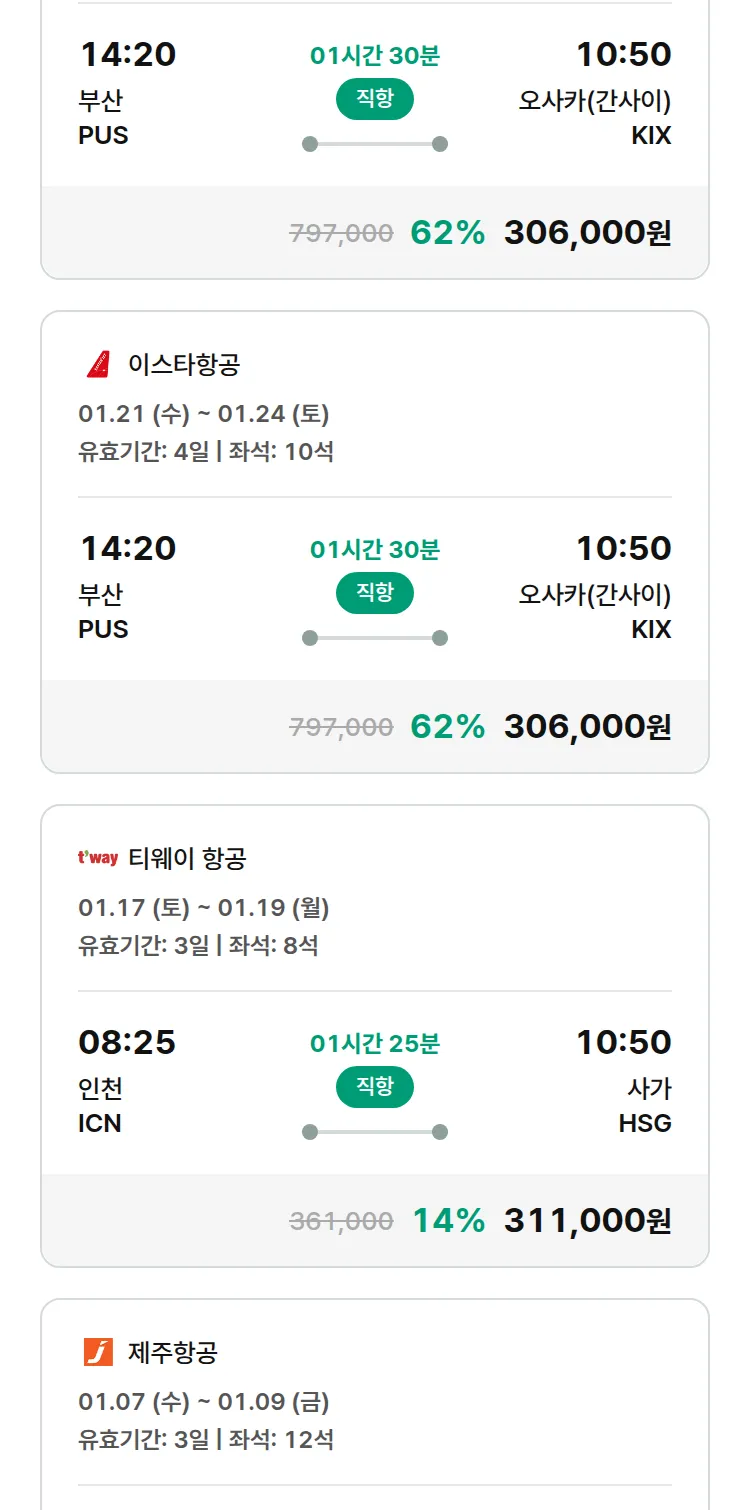Select the 08:25 departure time
Screen dimensions: 750x1510
point(127,1042)
